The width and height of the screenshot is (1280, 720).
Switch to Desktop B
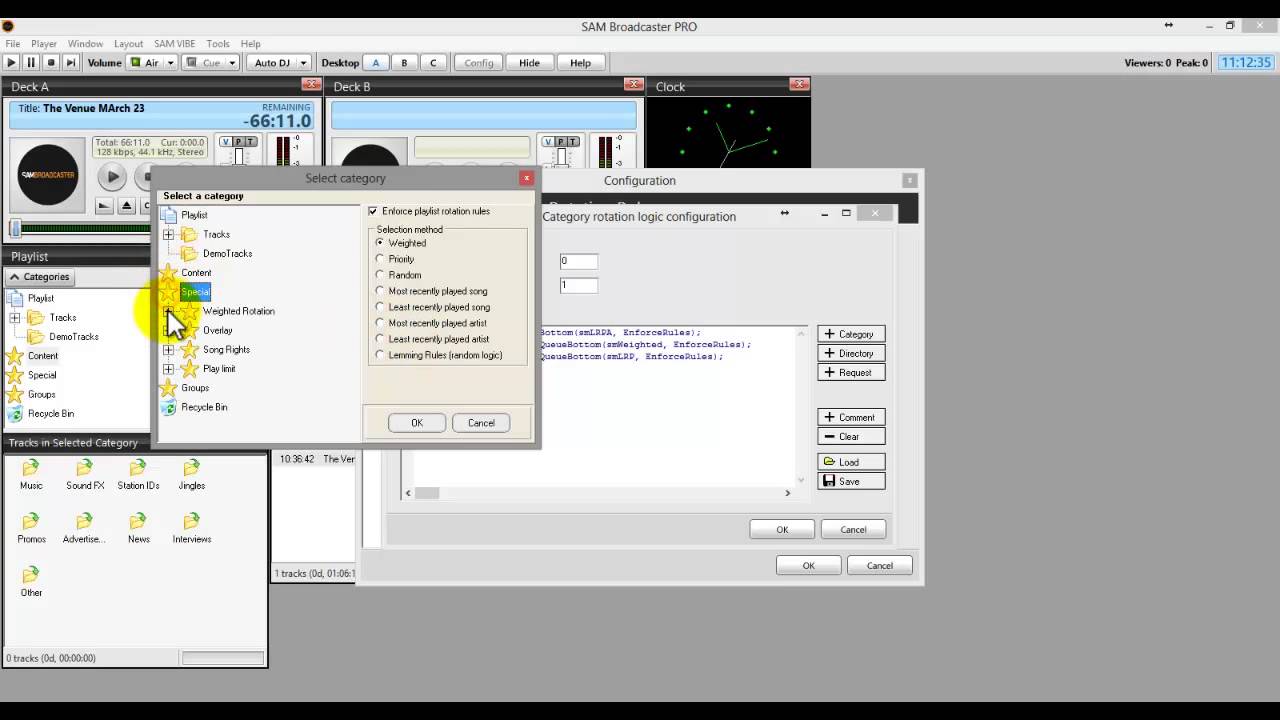(404, 62)
